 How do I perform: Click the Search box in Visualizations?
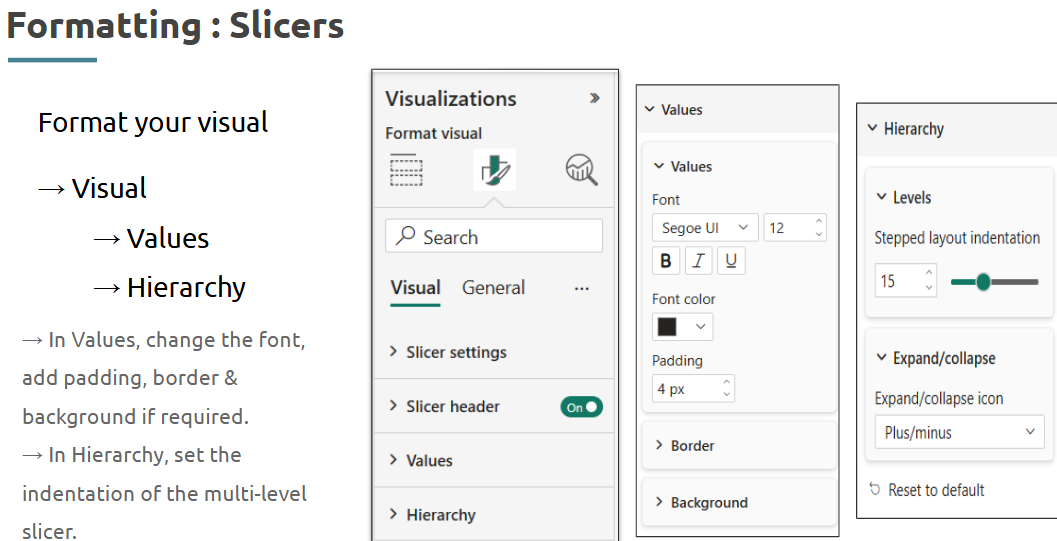[x=494, y=236]
